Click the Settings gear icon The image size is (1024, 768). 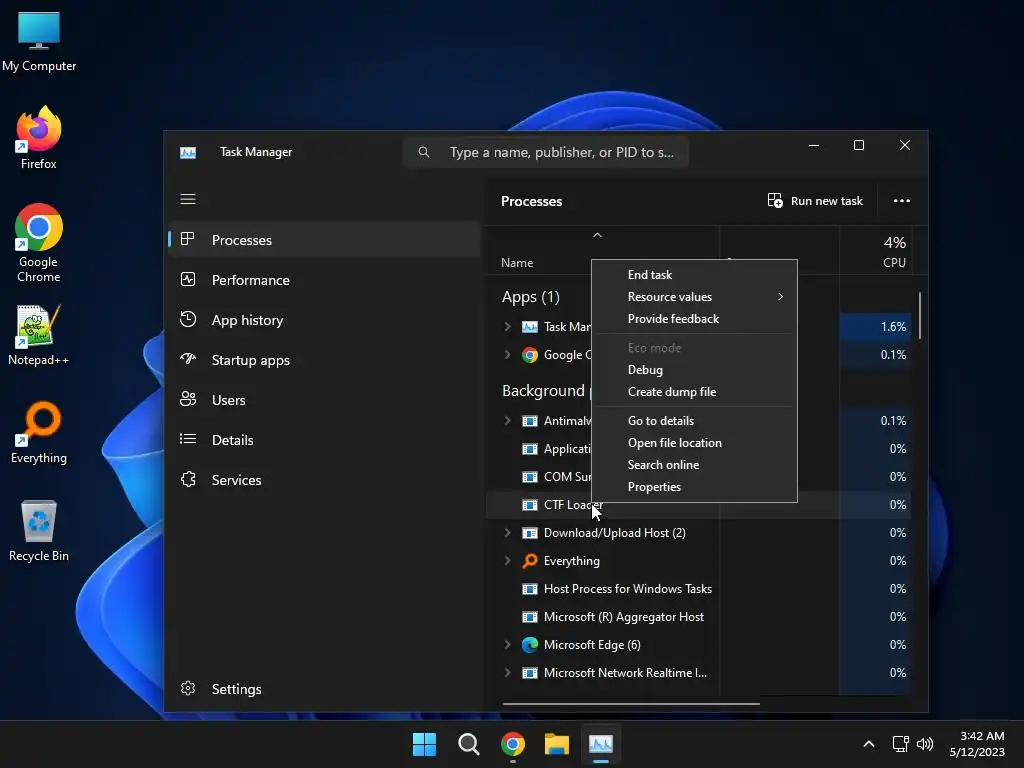[188, 688]
